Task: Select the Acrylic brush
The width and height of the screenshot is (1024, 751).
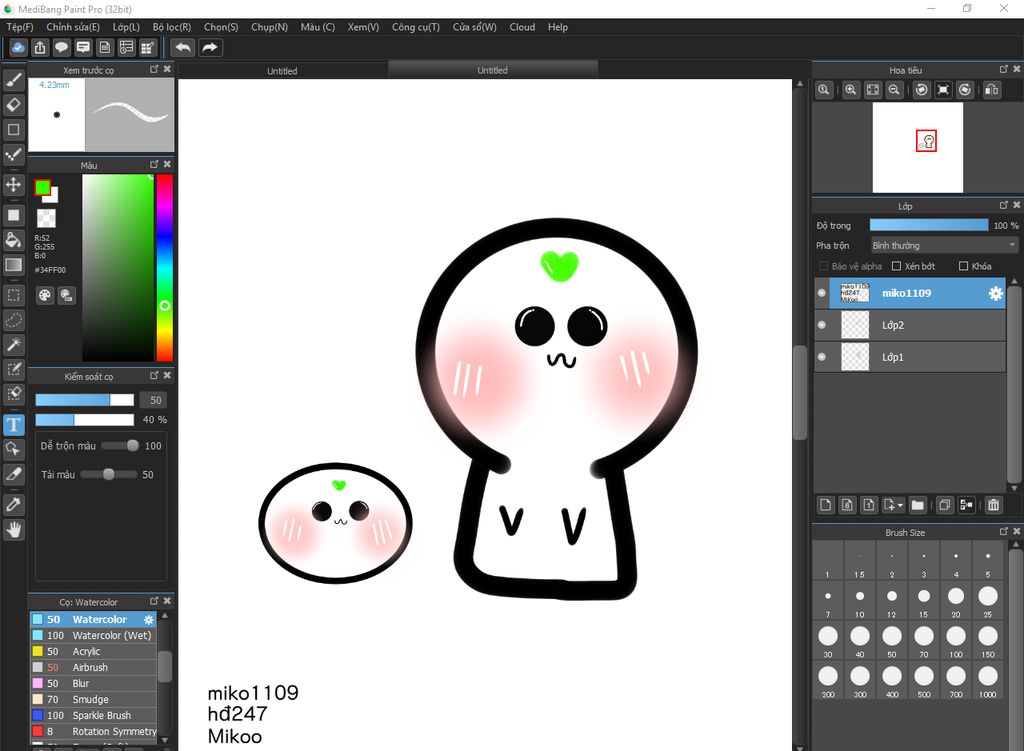Action: (93, 651)
